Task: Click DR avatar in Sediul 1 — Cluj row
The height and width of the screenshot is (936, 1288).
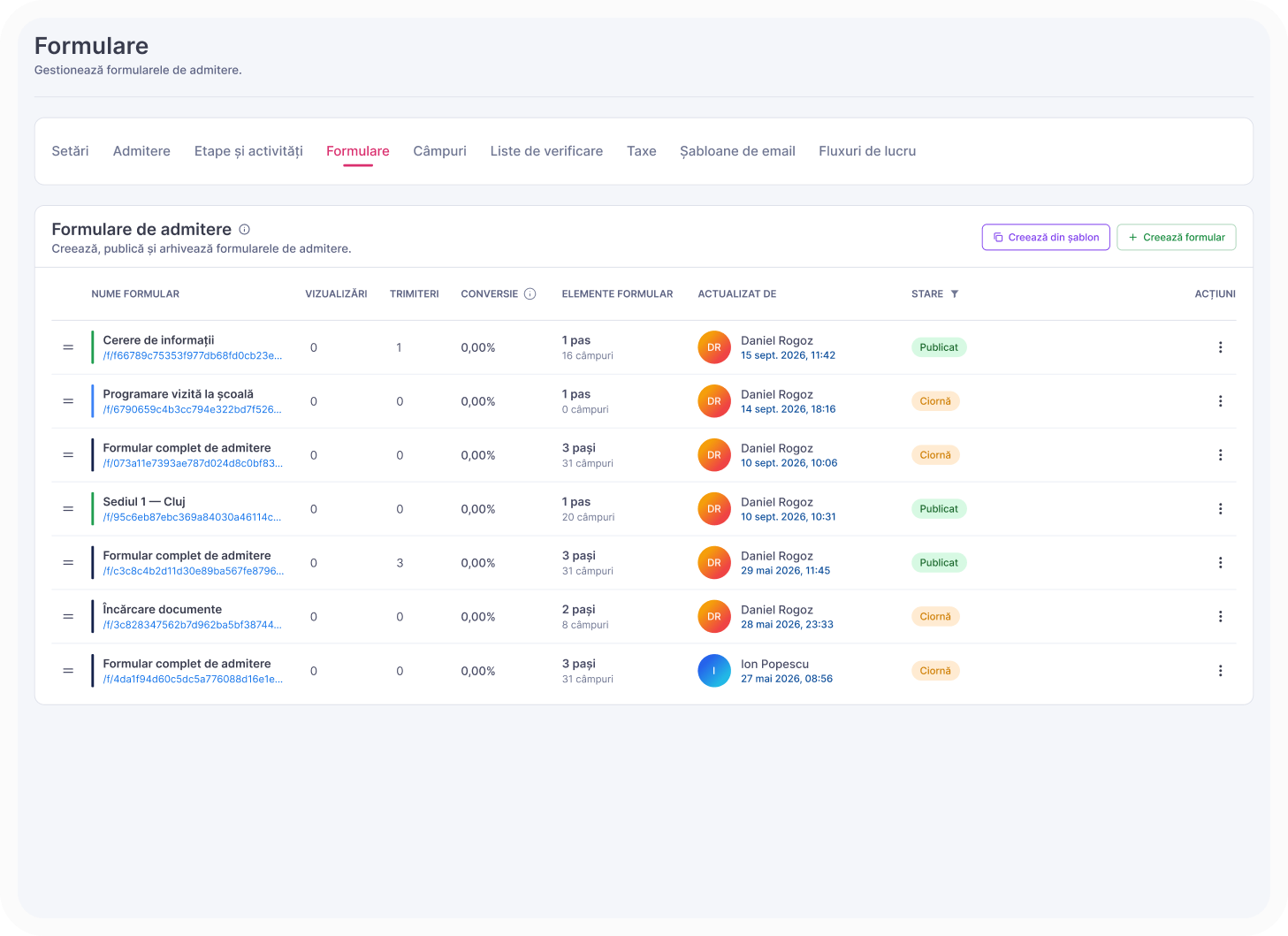Action: [x=714, y=509]
